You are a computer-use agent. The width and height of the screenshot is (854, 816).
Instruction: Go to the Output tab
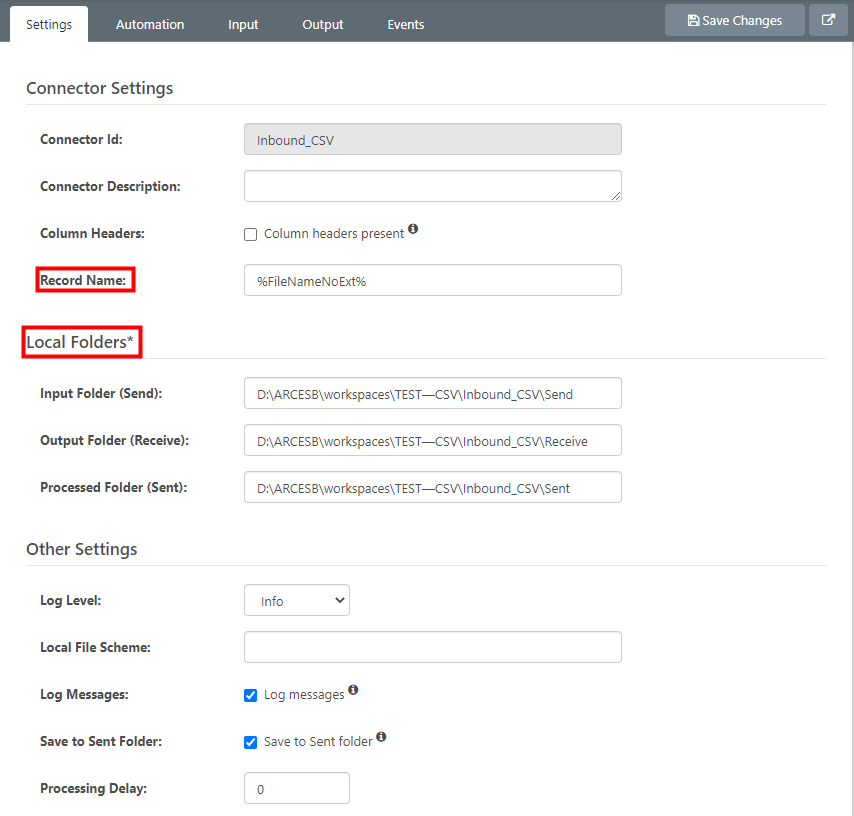click(x=323, y=24)
